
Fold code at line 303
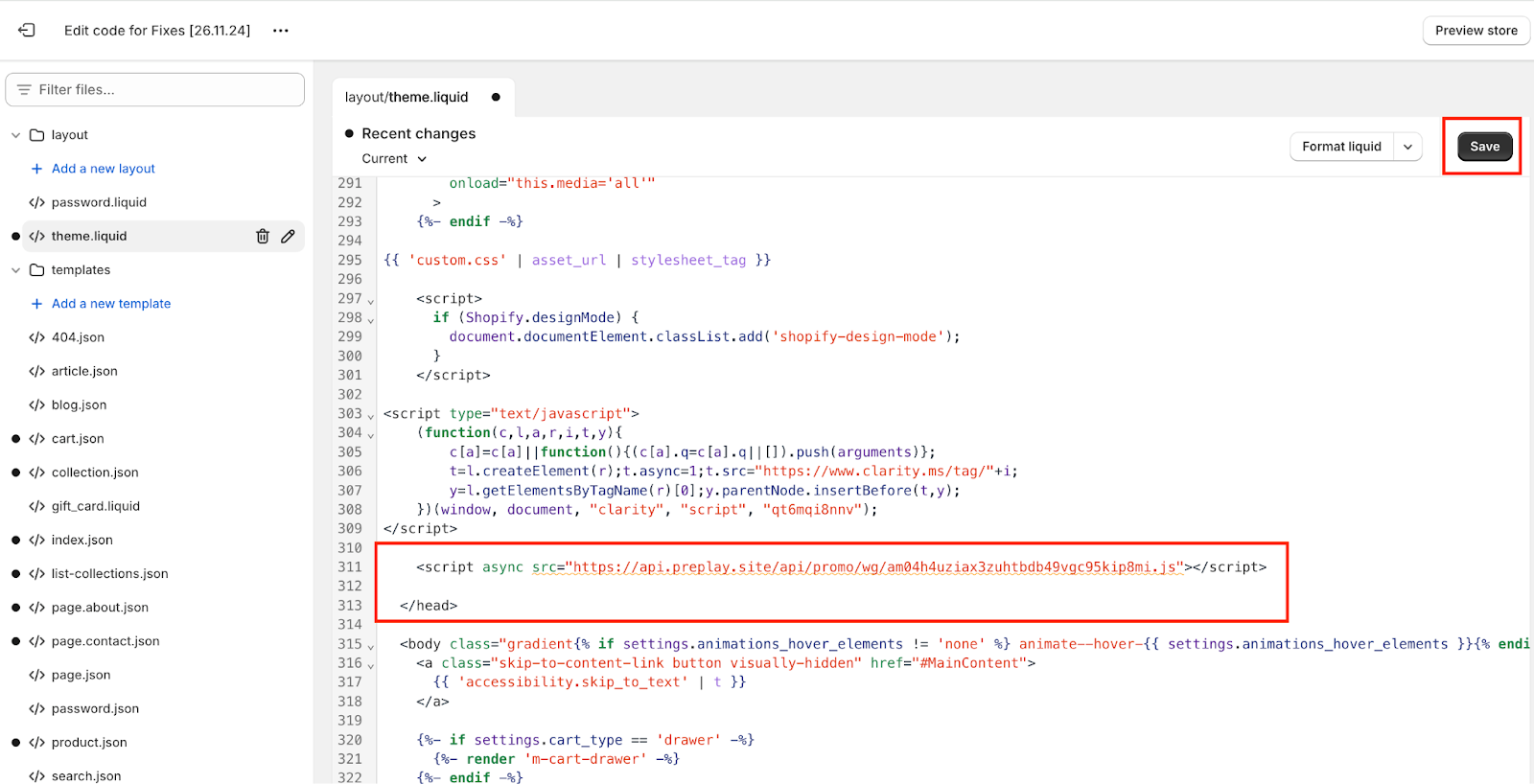pos(371,416)
